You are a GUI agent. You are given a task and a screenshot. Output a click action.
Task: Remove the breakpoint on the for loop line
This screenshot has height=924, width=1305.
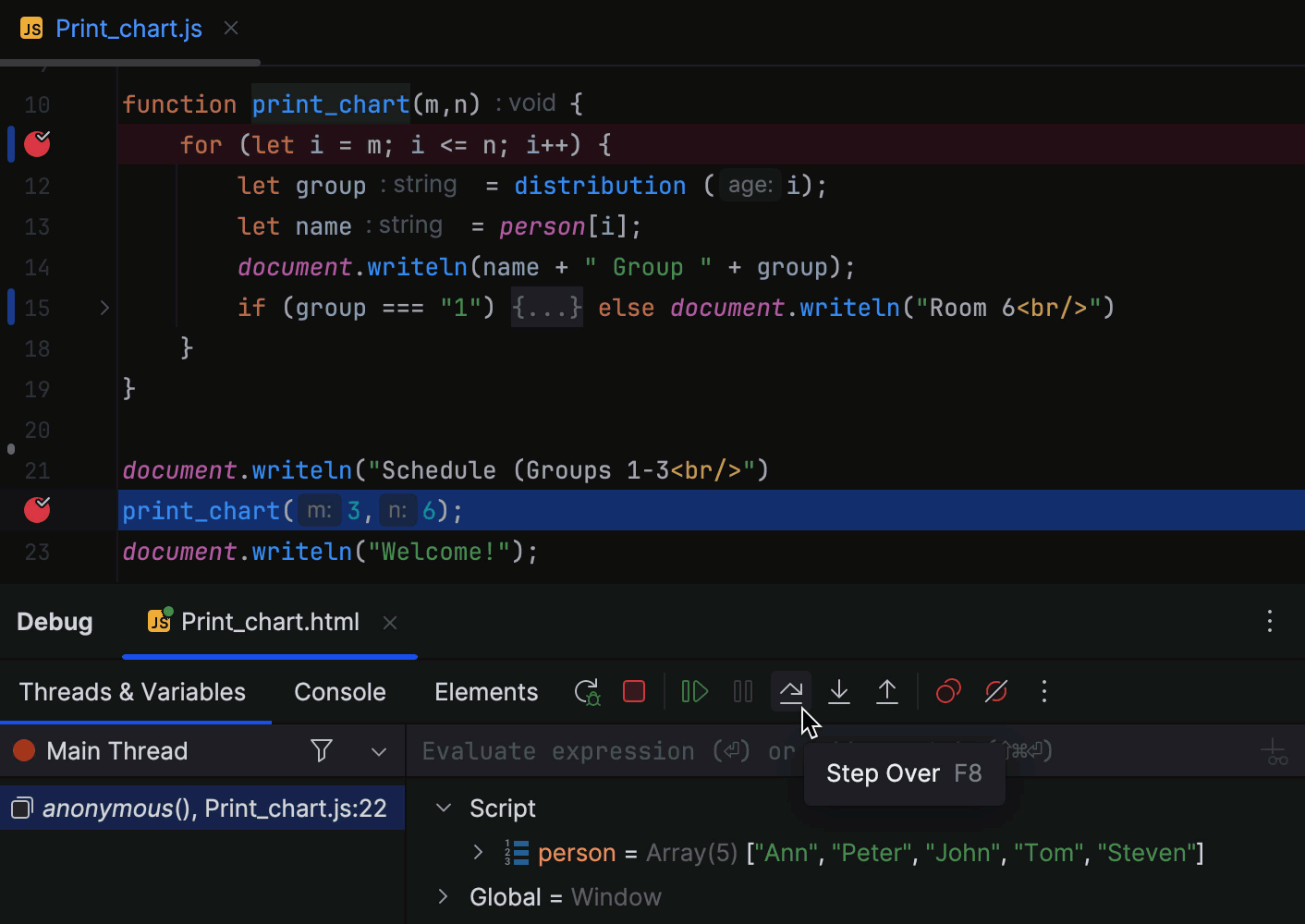(x=37, y=144)
